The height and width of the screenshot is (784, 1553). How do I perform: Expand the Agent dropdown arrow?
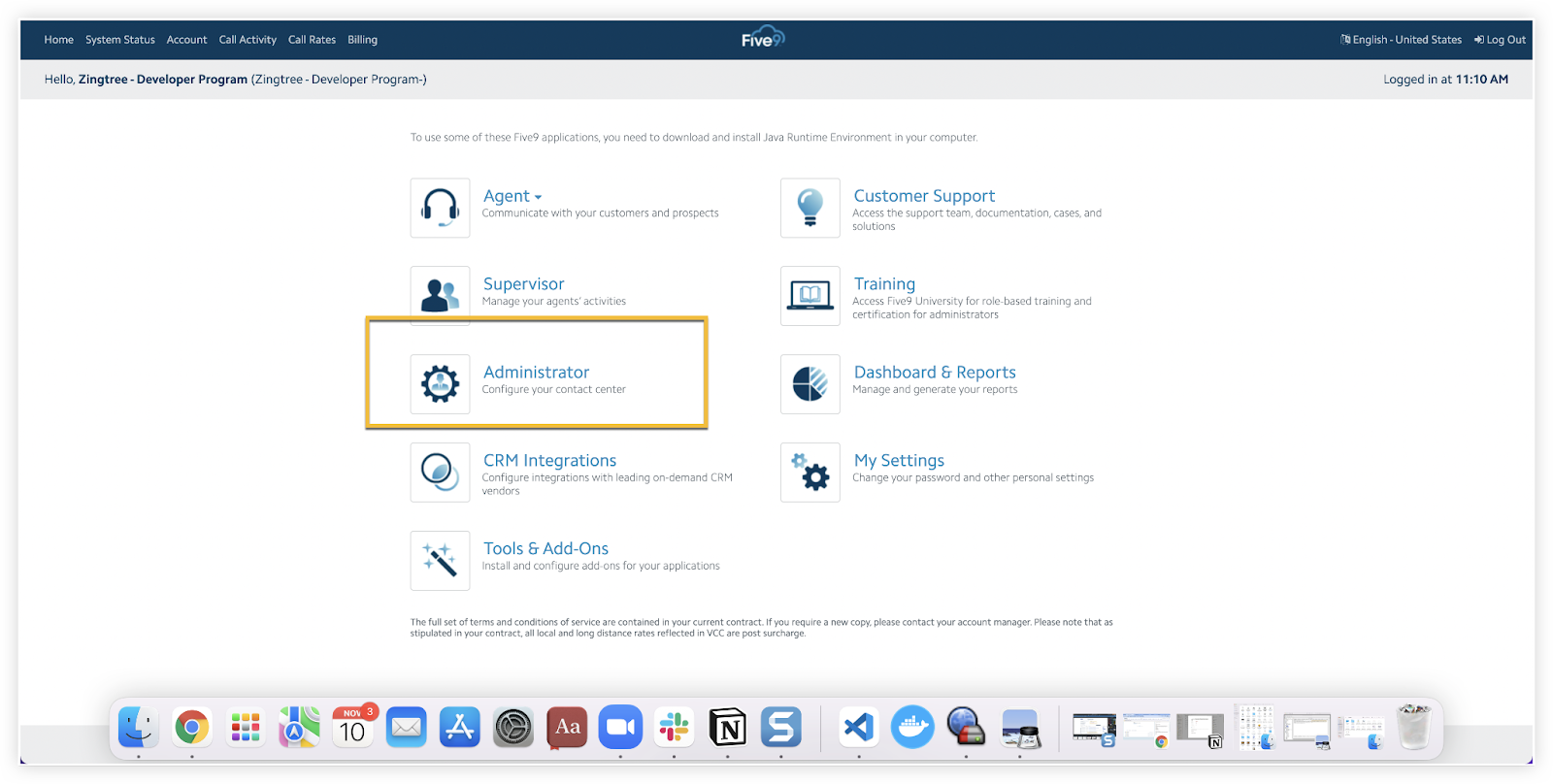[x=538, y=197]
